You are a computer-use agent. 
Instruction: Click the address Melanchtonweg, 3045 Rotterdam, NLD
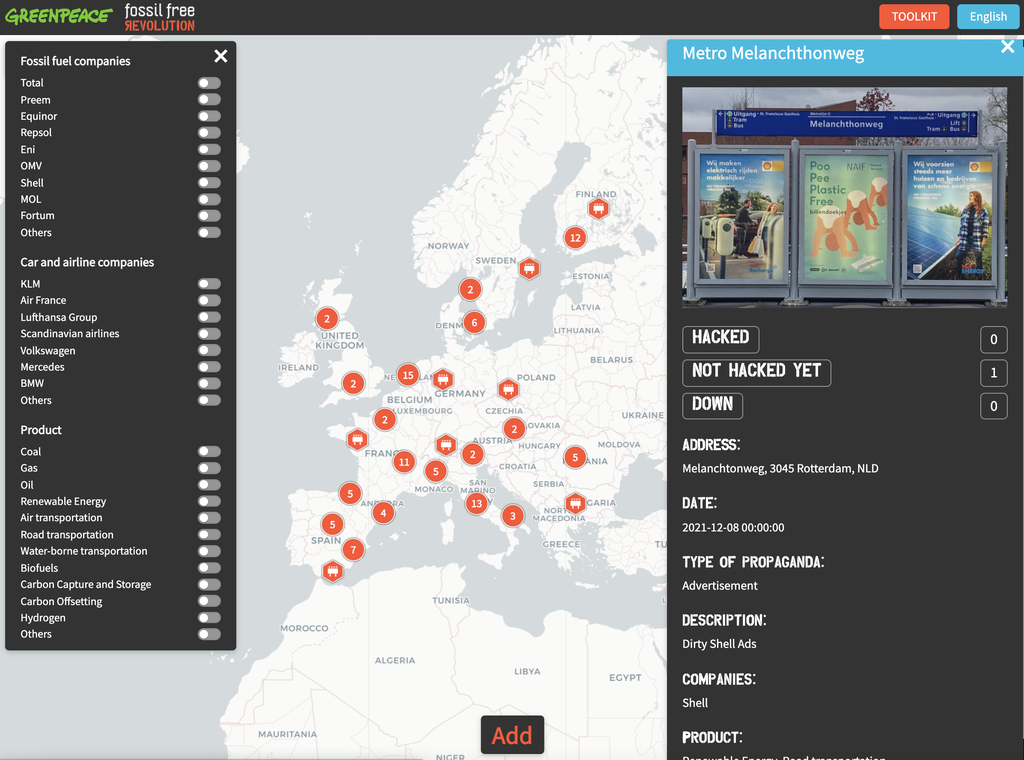click(780, 468)
